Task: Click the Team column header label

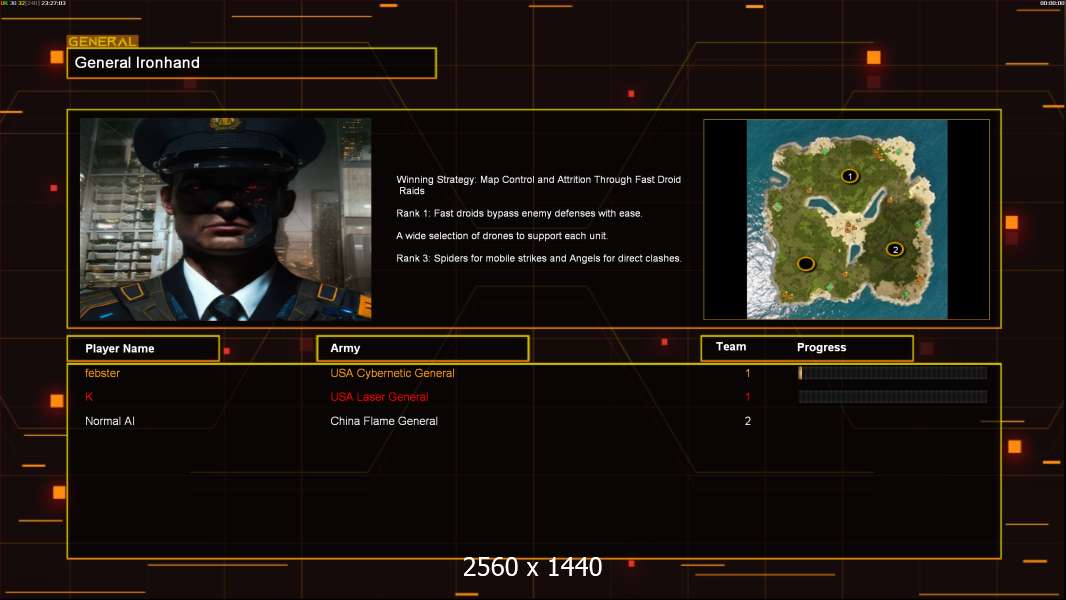Action: (731, 347)
